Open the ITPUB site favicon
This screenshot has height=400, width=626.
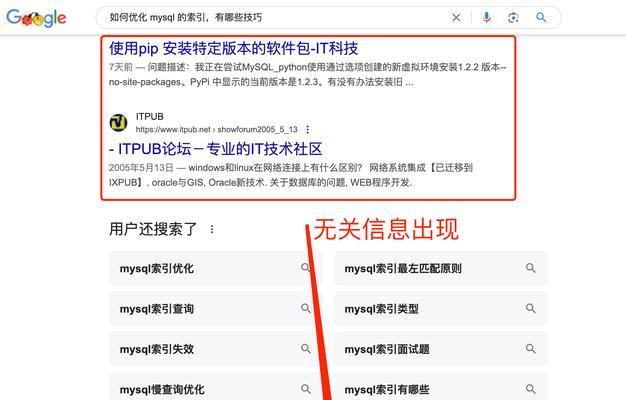click(119, 123)
